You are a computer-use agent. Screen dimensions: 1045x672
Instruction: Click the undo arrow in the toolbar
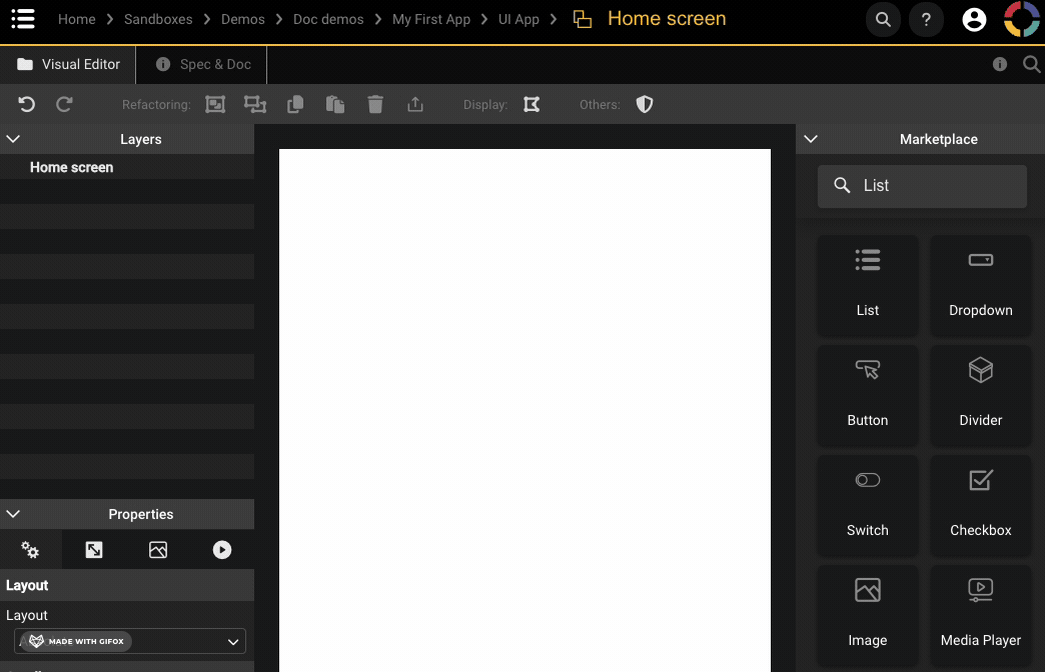(27, 104)
